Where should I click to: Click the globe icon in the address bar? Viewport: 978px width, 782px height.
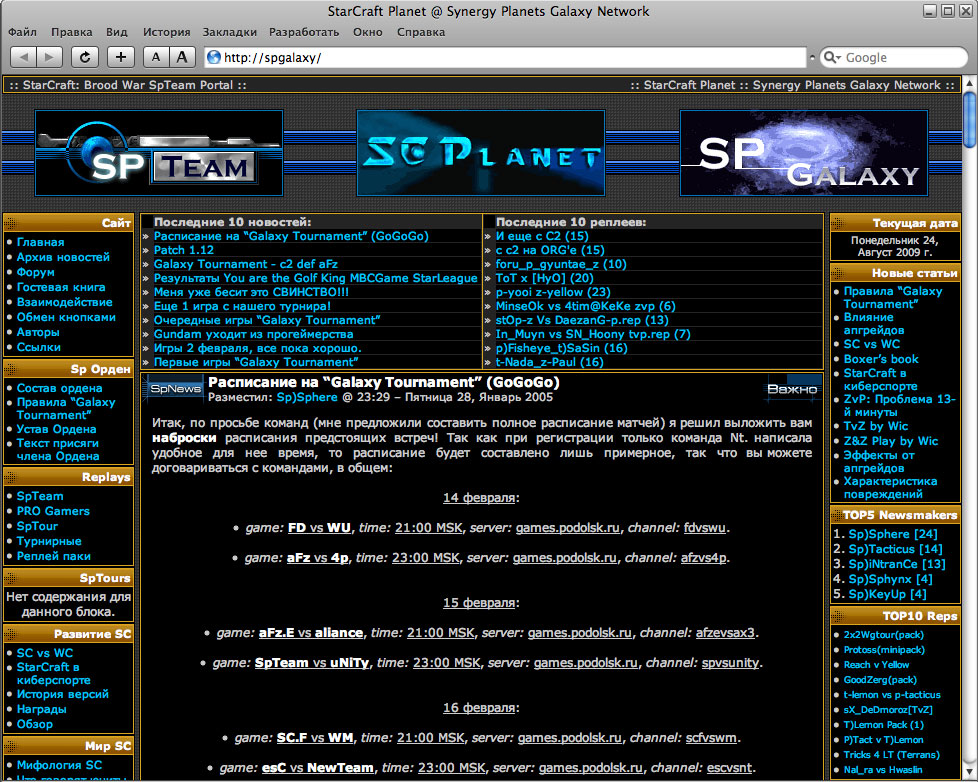pos(214,57)
